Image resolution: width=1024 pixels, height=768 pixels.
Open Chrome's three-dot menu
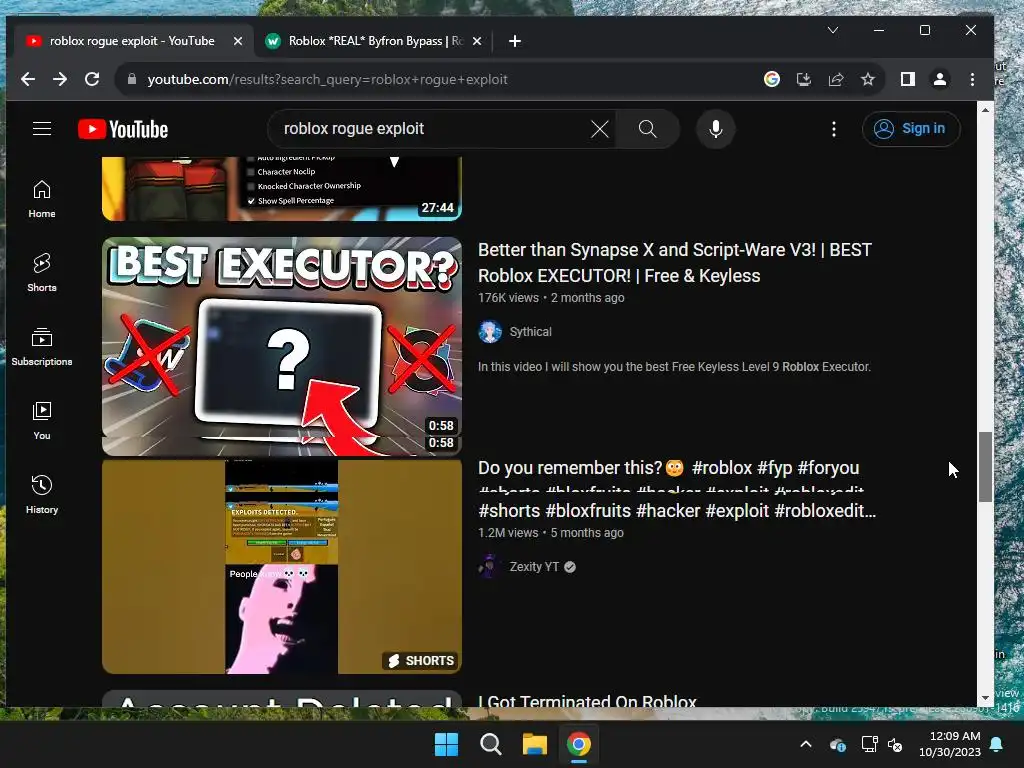coord(972,79)
